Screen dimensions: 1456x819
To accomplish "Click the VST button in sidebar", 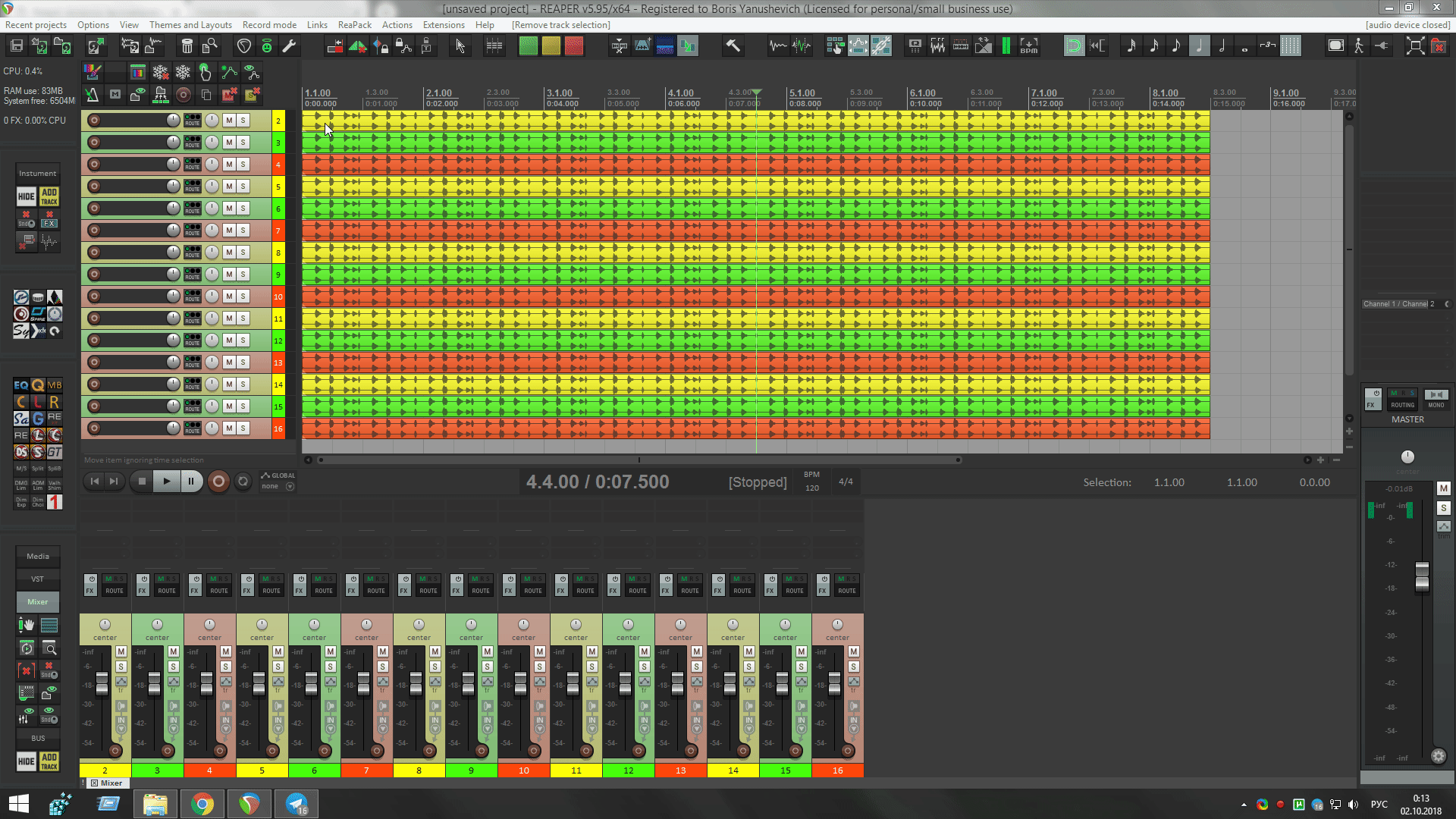I will [x=37, y=579].
